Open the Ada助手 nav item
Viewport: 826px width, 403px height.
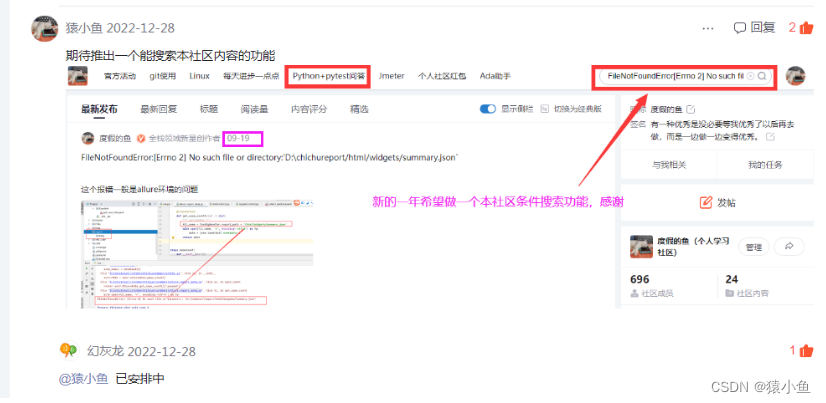[495, 76]
